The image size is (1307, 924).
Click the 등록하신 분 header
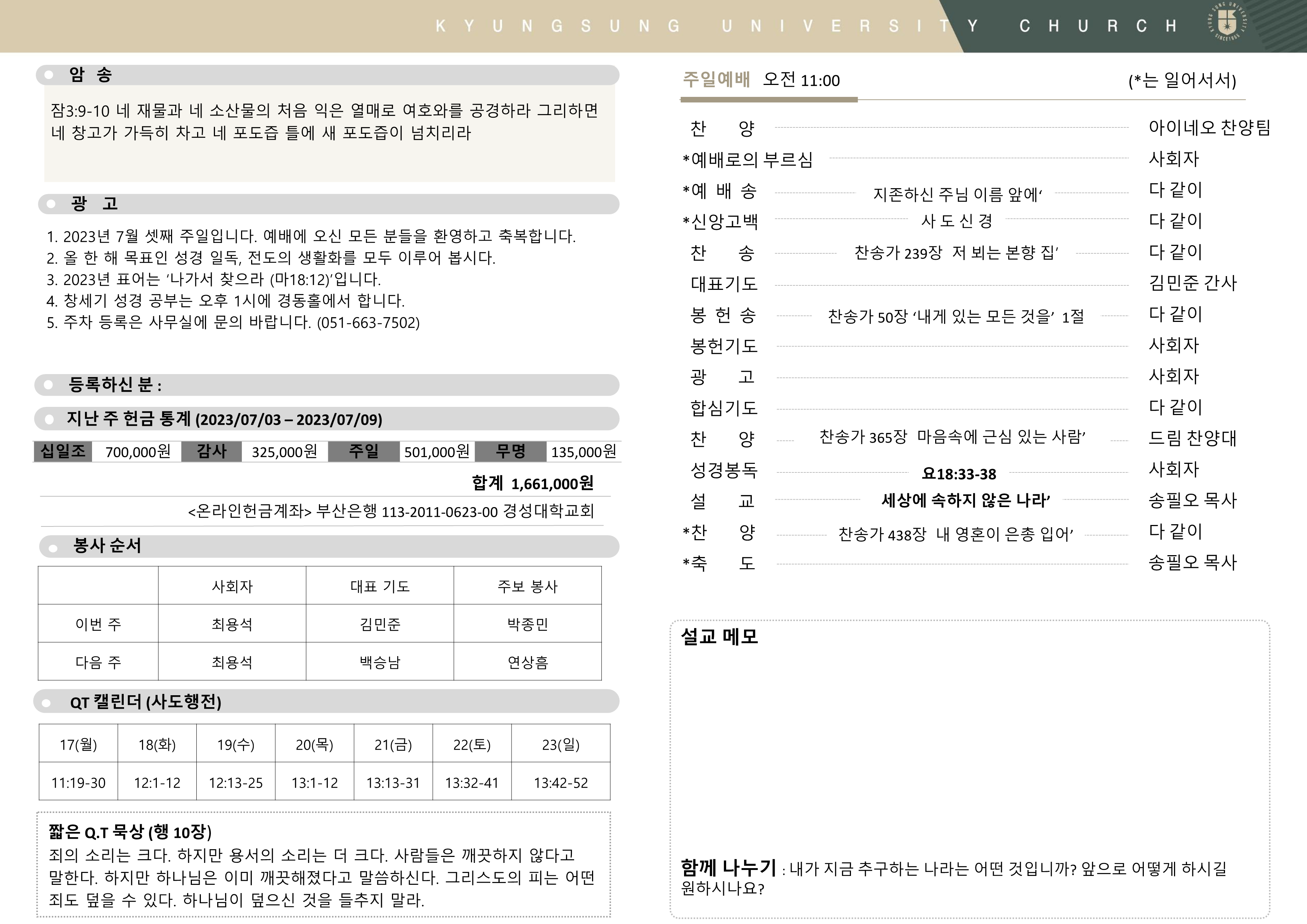click(x=327, y=385)
